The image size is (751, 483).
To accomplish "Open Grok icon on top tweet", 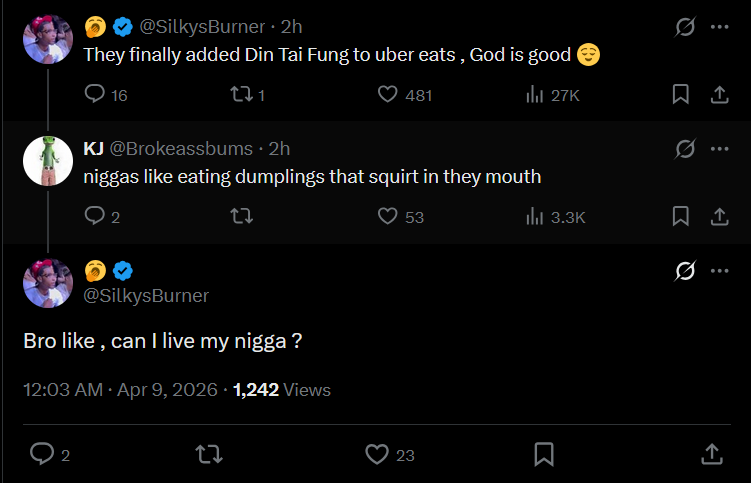I will pyautogui.click(x=685, y=28).
